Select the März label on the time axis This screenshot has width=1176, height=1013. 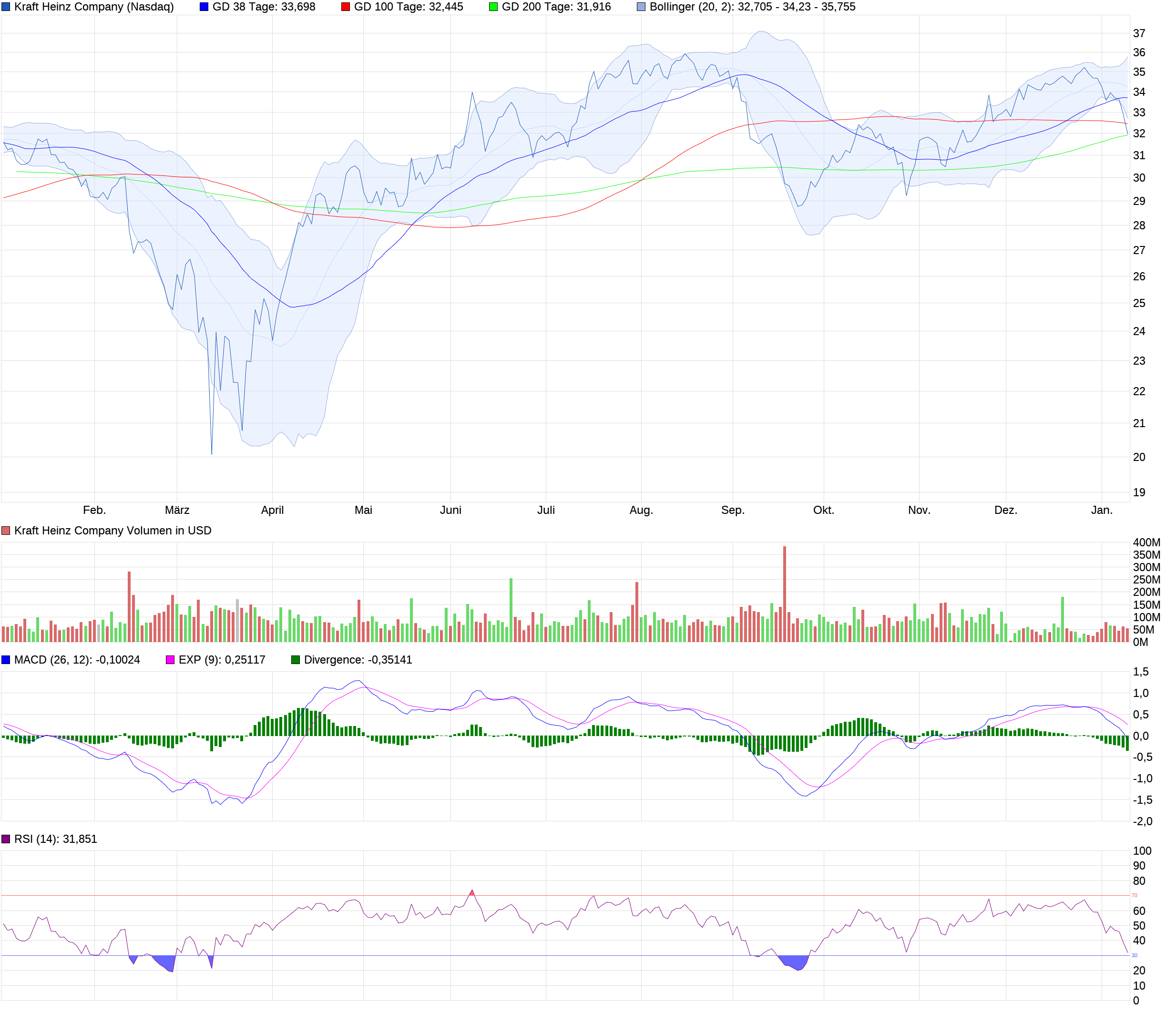point(178,510)
